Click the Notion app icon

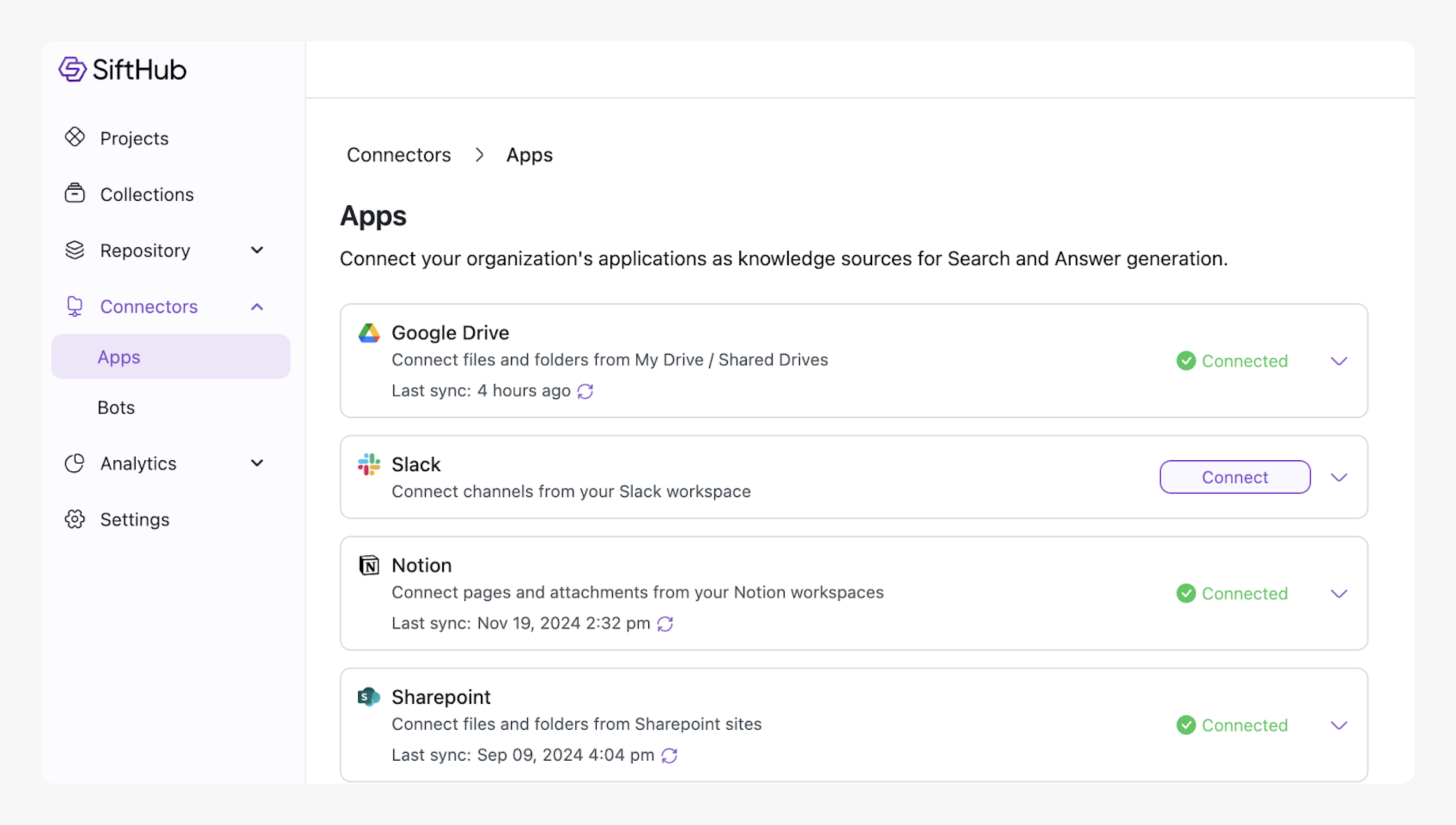click(369, 565)
